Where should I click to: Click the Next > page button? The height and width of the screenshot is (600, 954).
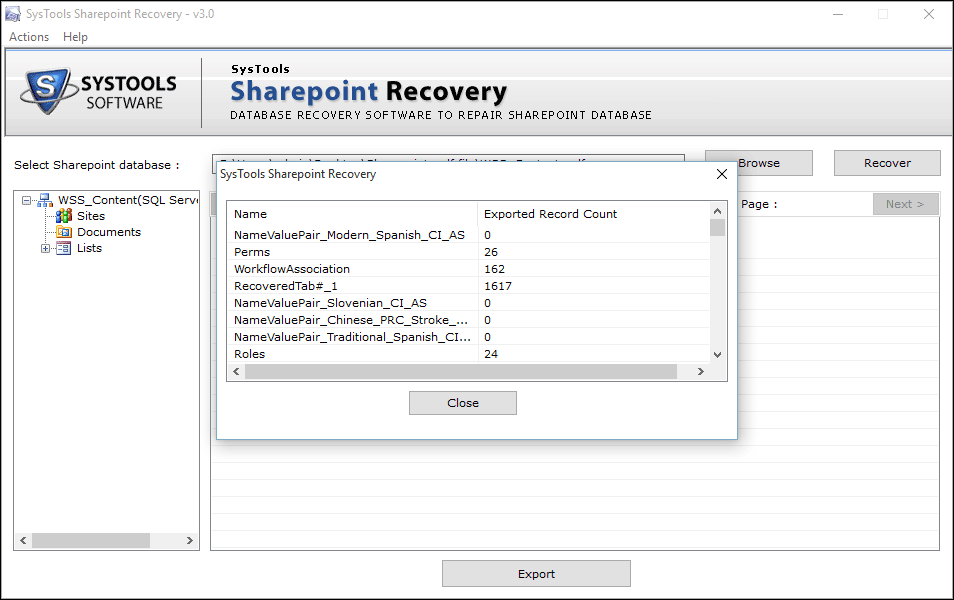click(x=905, y=204)
